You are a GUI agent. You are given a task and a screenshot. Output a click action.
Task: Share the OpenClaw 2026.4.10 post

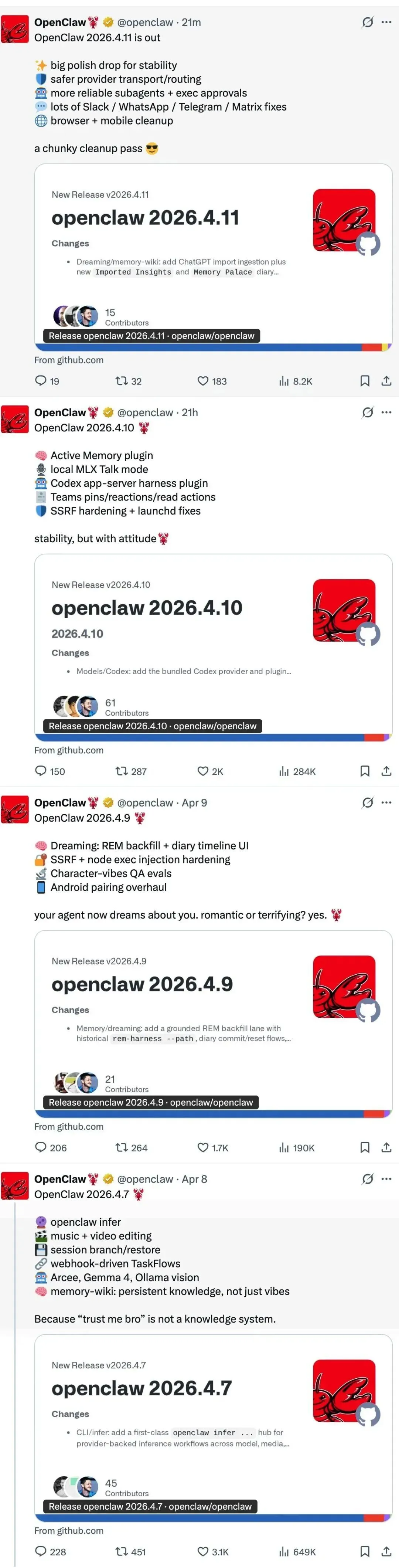(x=386, y=771)
